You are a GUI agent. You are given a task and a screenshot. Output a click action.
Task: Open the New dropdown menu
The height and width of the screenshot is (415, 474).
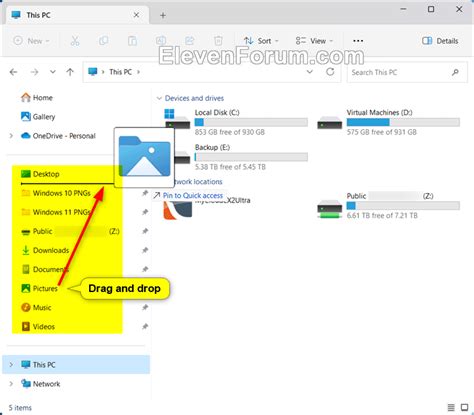point(31,41)
